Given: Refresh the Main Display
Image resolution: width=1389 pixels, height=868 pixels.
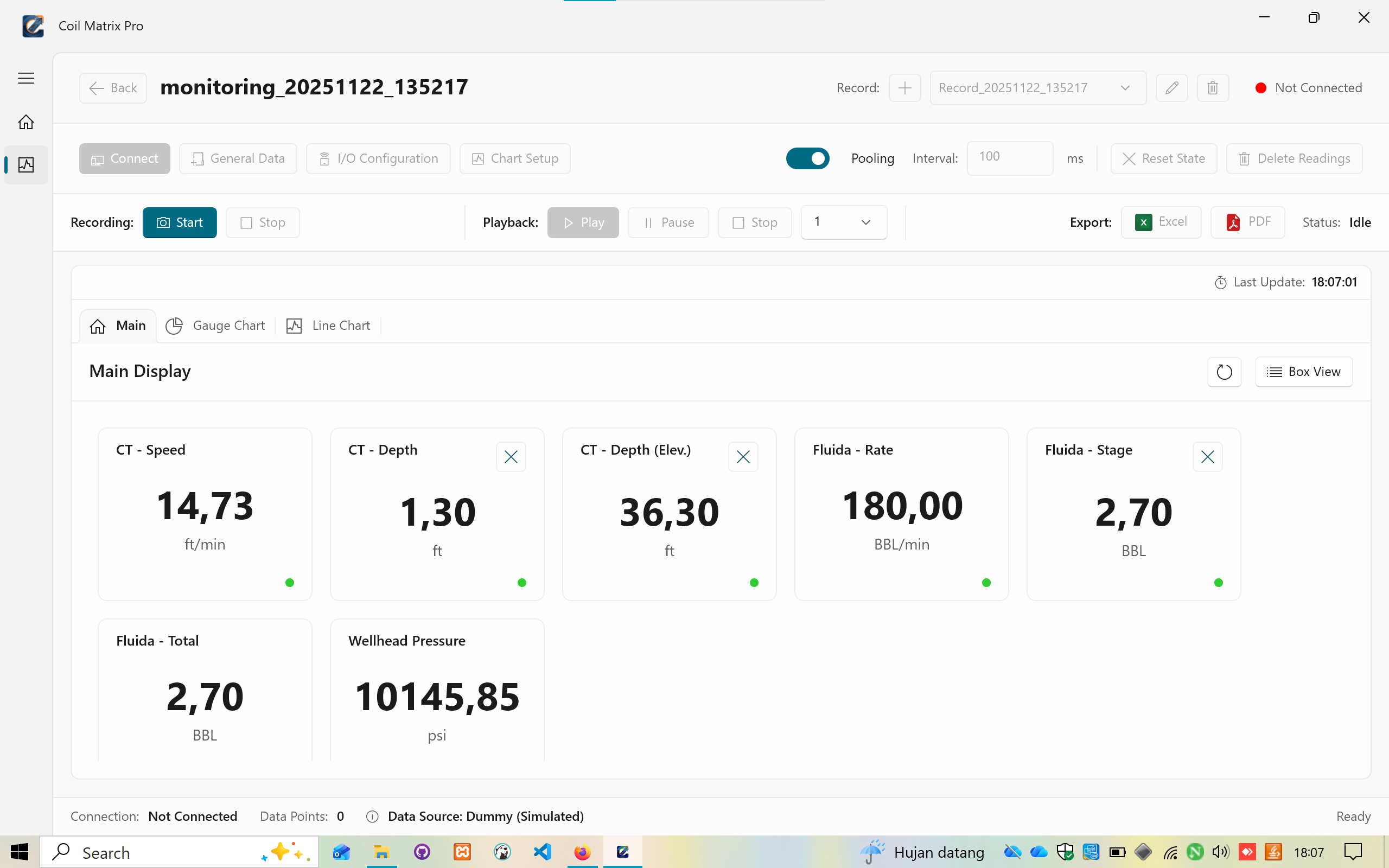Looking at the screenshot, I should 1224,372.
